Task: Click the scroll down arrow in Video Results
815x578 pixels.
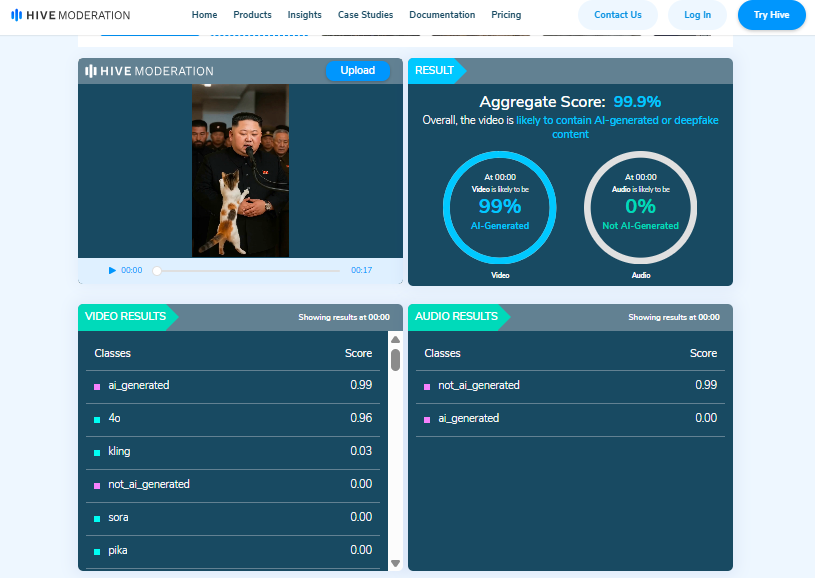Action: (x=396, y=563)
